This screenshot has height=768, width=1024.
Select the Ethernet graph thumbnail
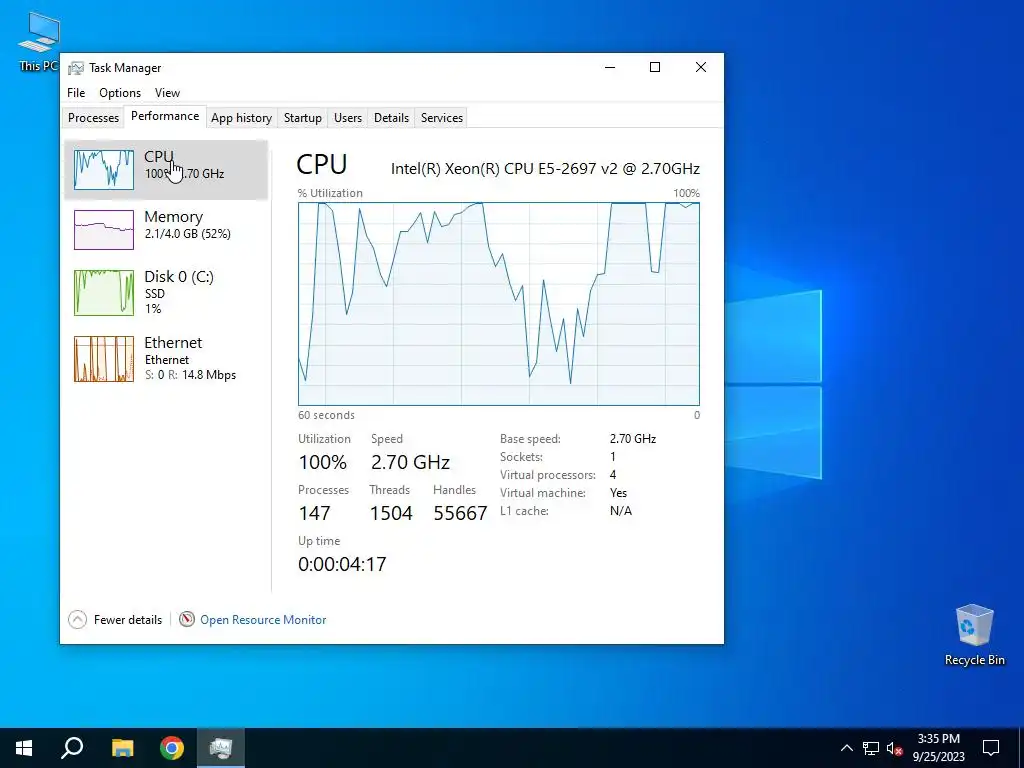pyautogui.click(x=104, y=359)
